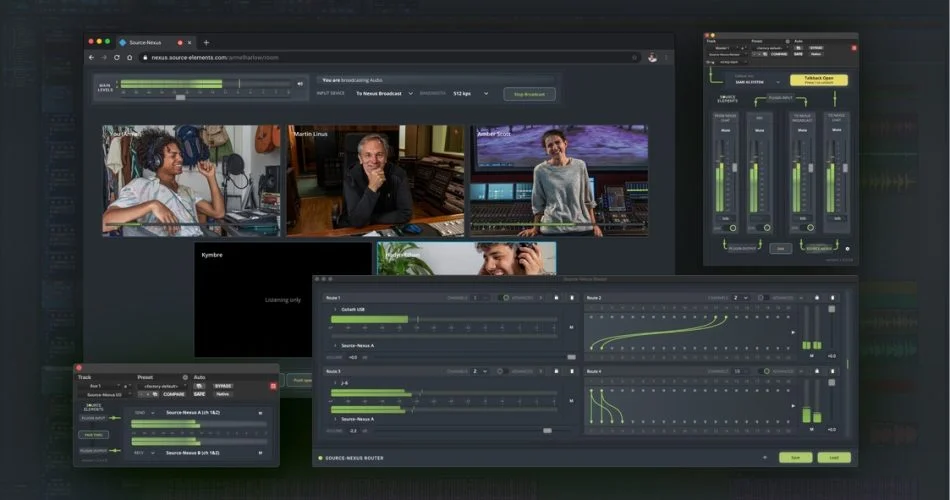Screen dimensions: 950x500
Task: Select the Kymbre listening-only tile
Action: click(x=283, y=299)
